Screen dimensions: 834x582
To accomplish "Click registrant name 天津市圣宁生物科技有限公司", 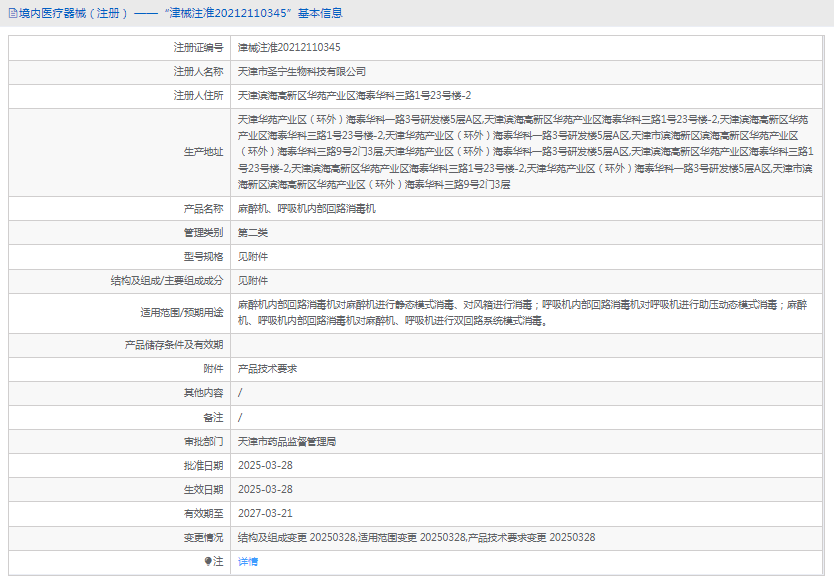I will [302, 71].
